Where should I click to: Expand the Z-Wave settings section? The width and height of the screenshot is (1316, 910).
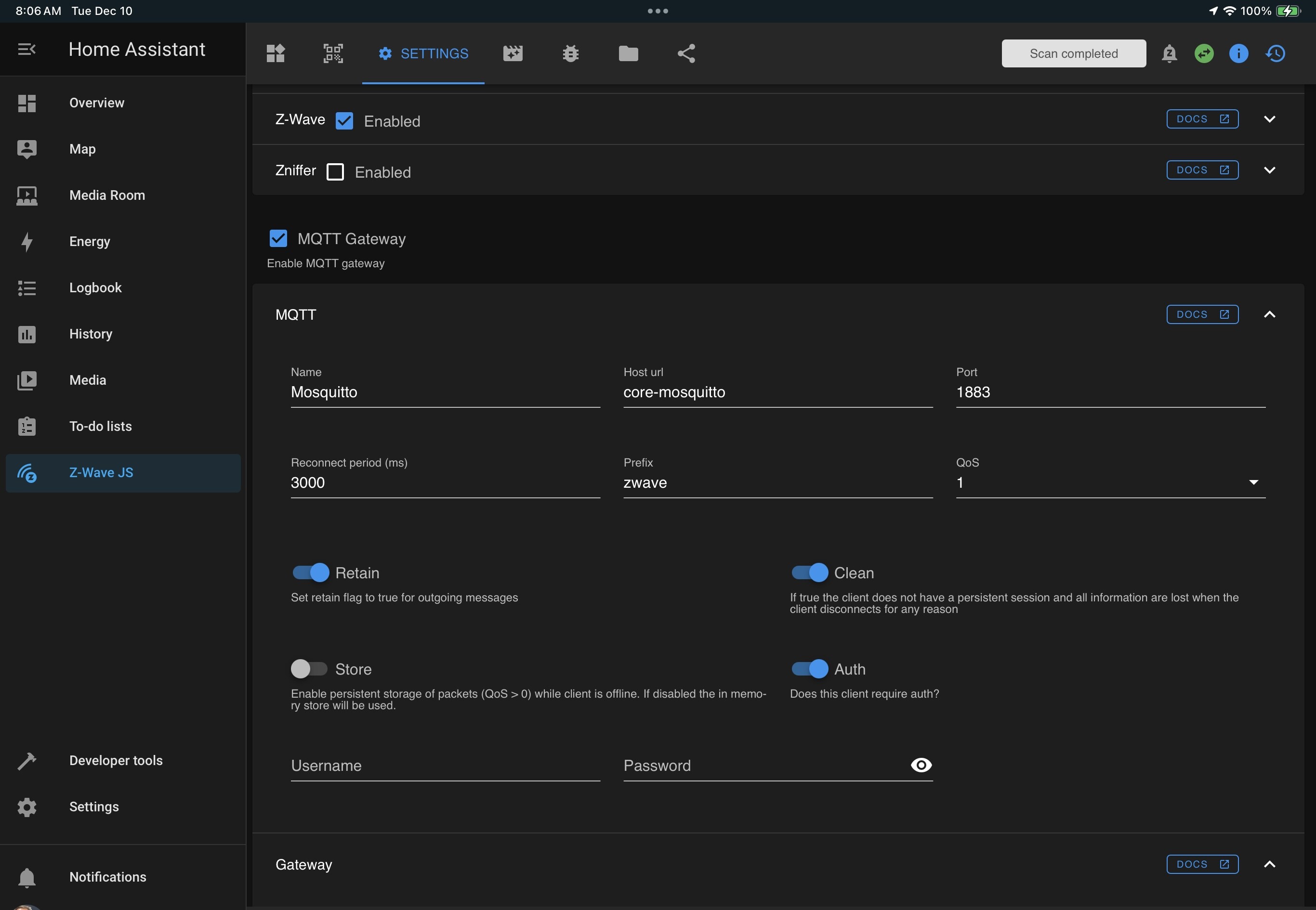[1269, 119]
